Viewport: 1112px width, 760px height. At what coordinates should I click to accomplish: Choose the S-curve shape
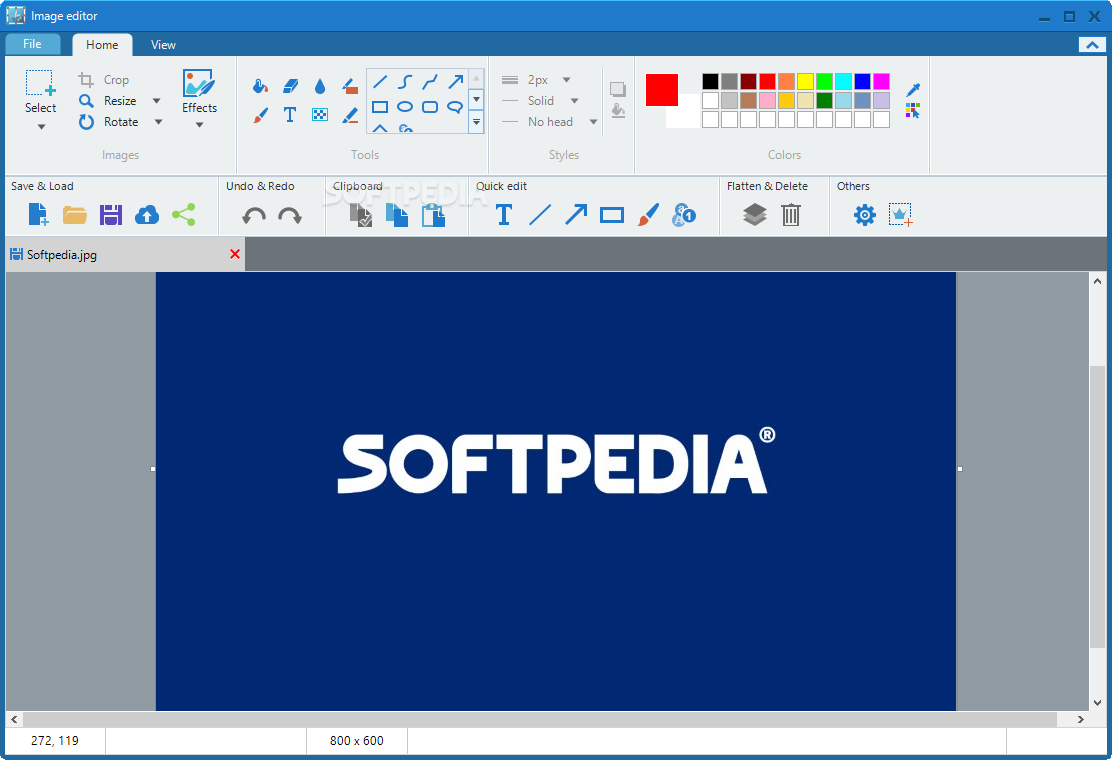(x=405, y=82)
